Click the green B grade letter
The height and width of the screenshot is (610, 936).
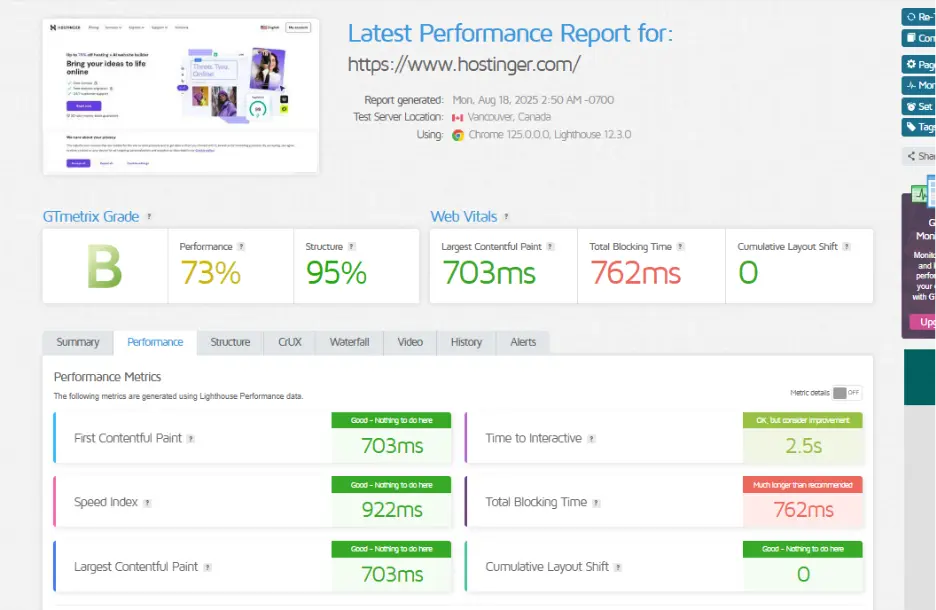[x=104, y=266]
